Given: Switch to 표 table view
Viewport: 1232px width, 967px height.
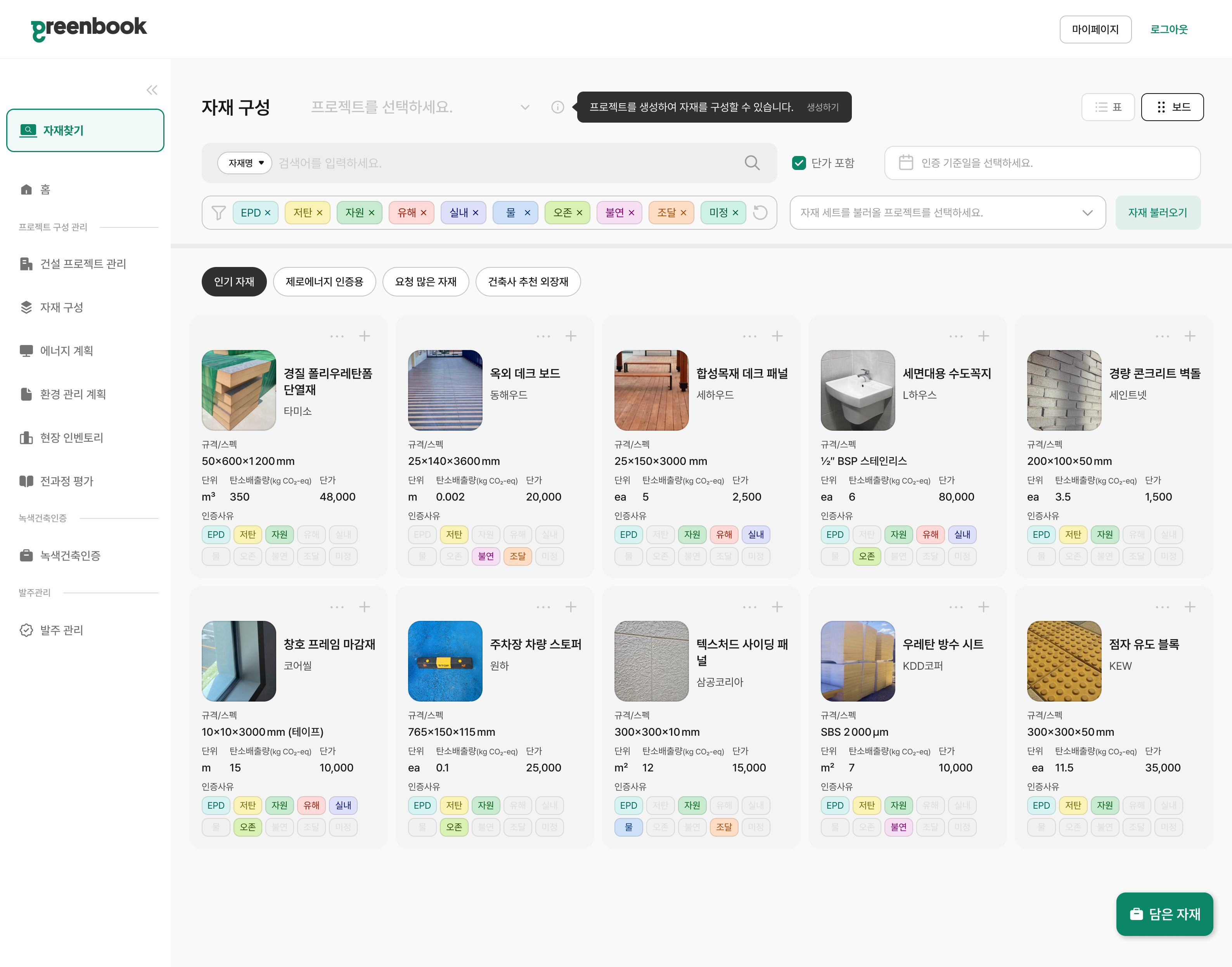Looking at the screenshot, I should (1107, 107).
